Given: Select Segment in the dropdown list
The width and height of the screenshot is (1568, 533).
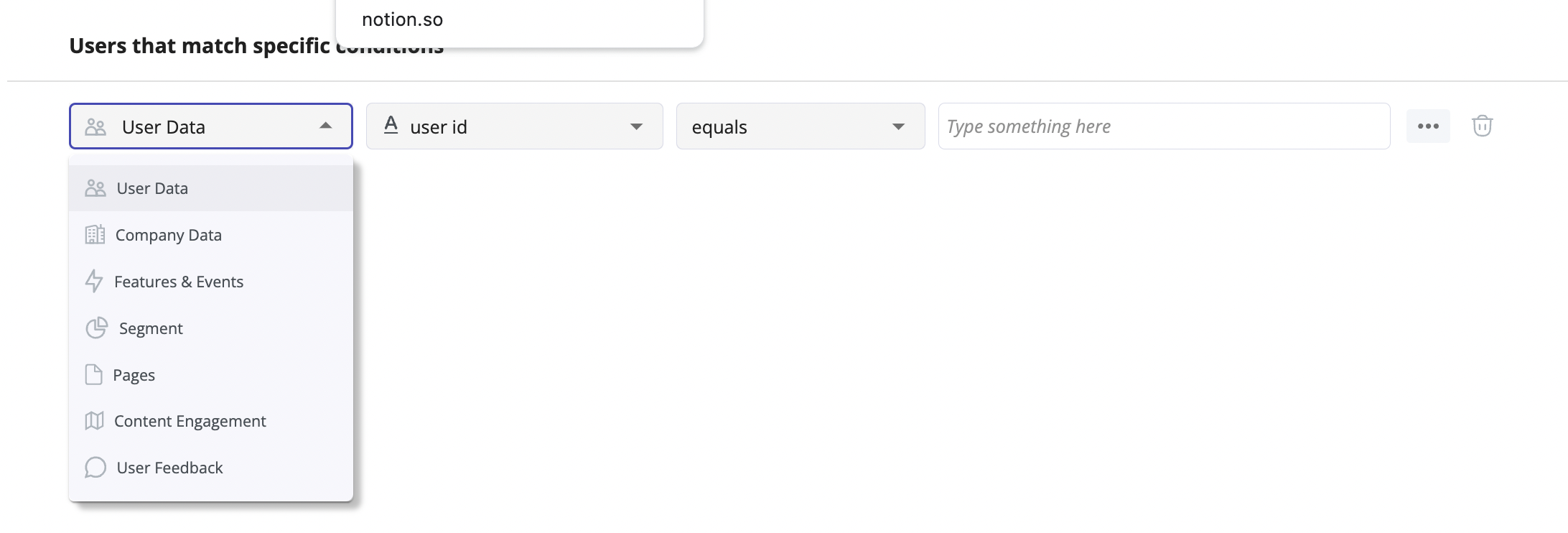Looking at the screenshot, I should pos(211,328).
